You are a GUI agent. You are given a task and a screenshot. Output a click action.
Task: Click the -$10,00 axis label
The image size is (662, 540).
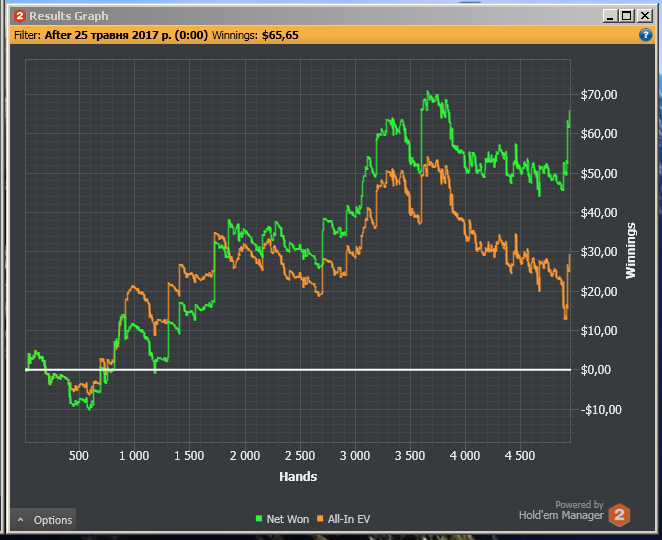coord(601,410)
